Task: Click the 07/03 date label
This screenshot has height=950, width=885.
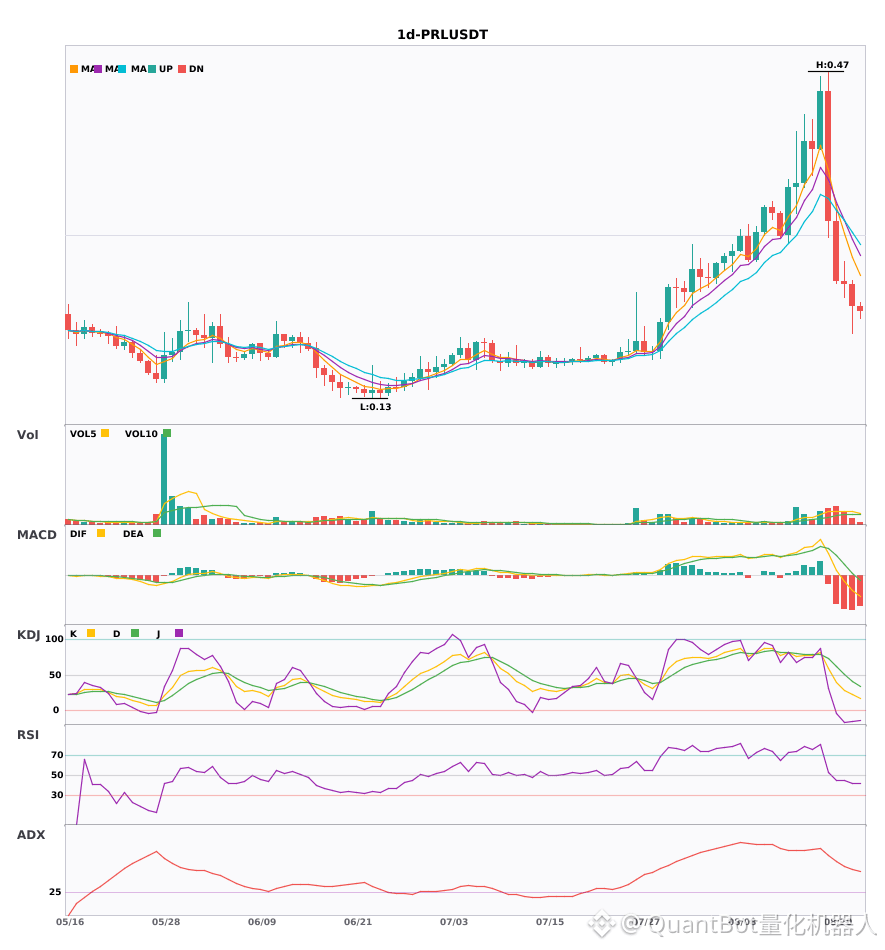Action: pos(454,922)
